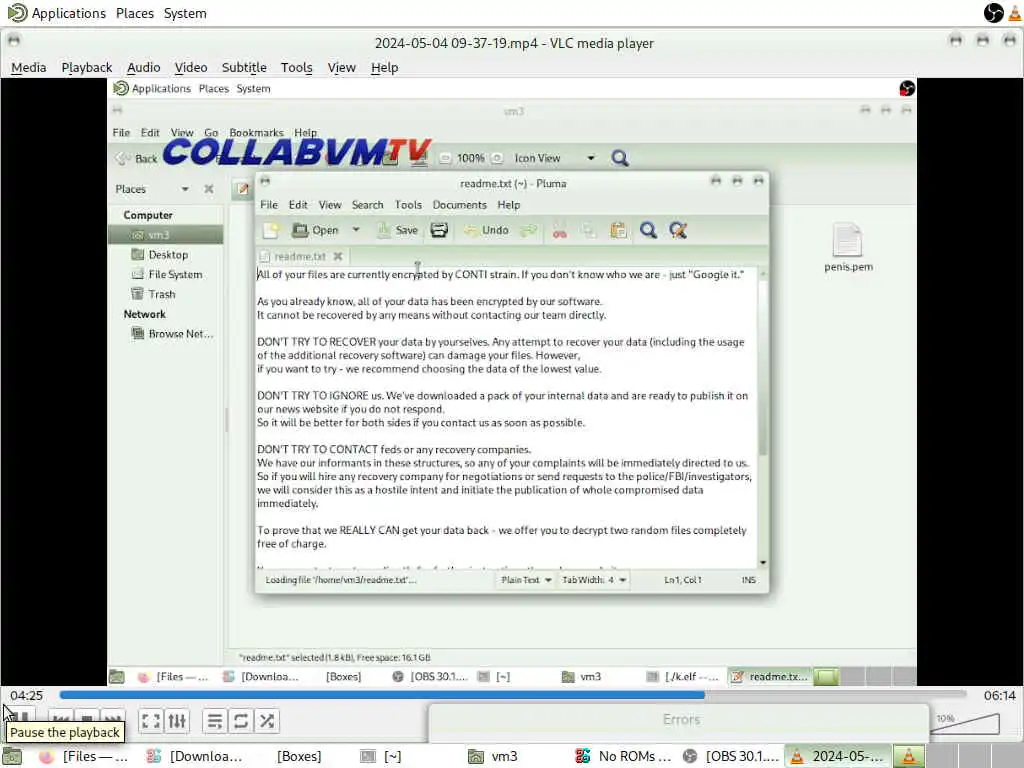Open the VLC Media menu
This screenshot has width=1024, height=768.
pos(29,67)
